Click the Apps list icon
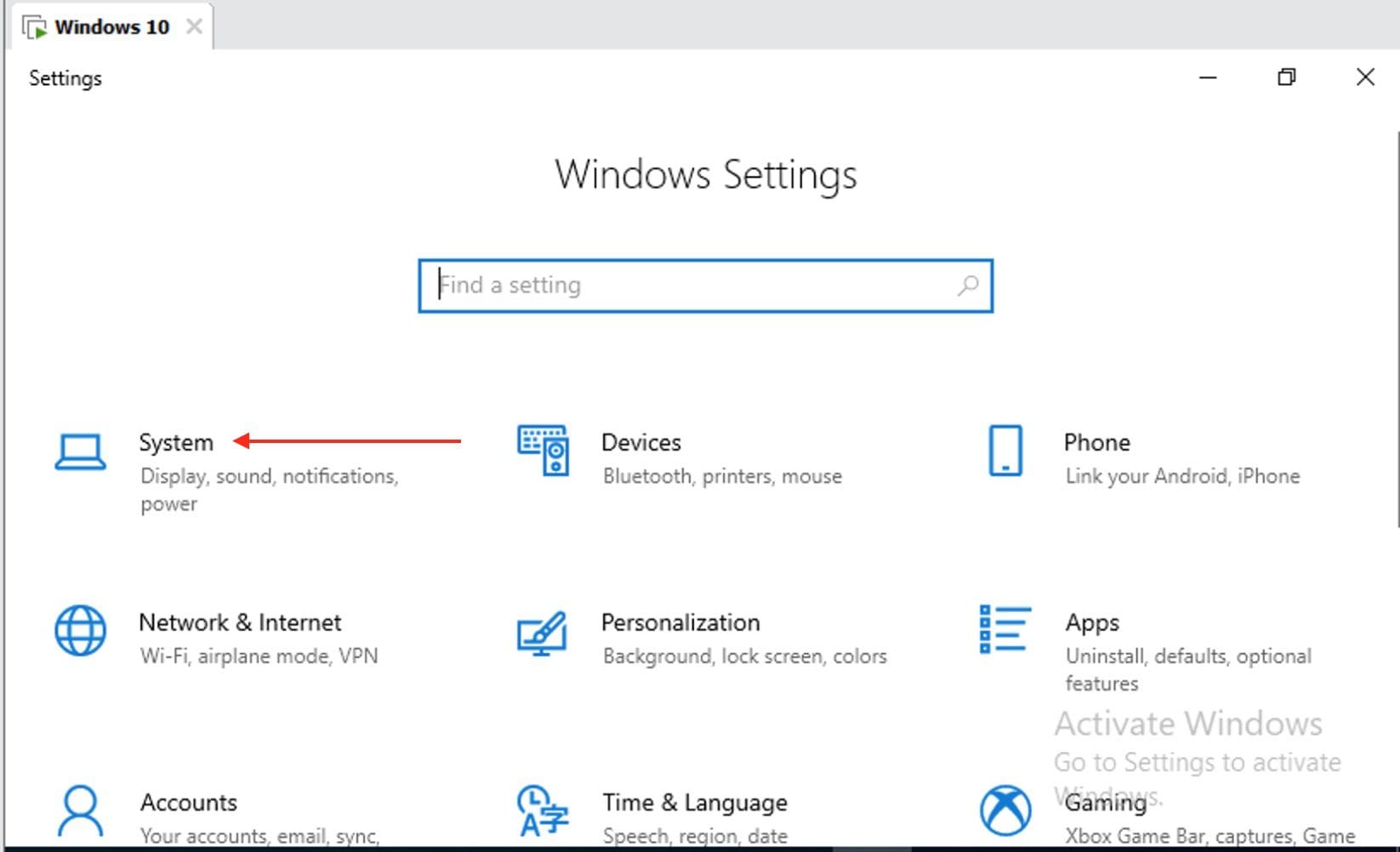Viewport: 1400px width, 852px height. [1004, 630]
